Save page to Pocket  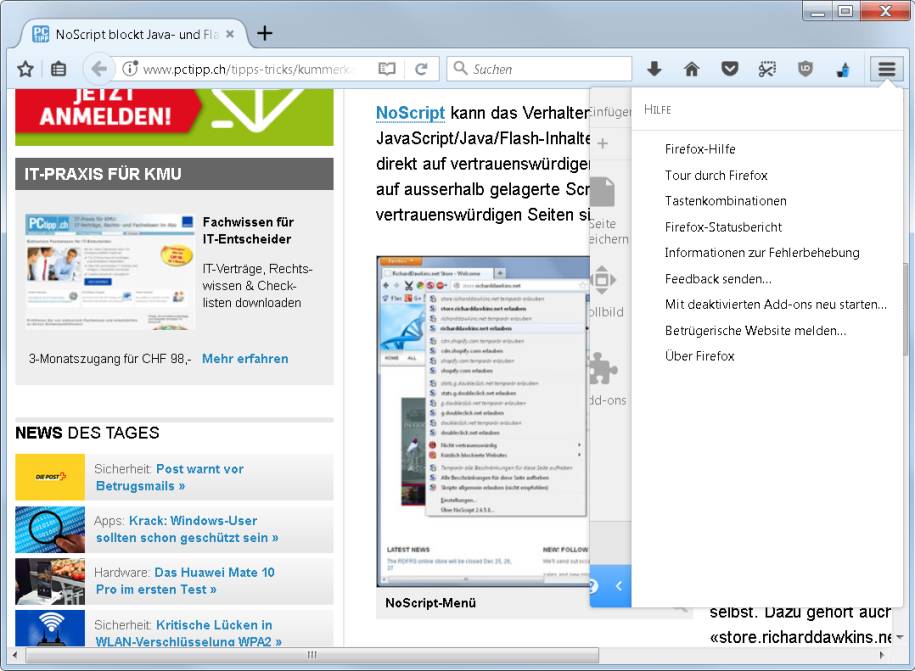[730, 69]
